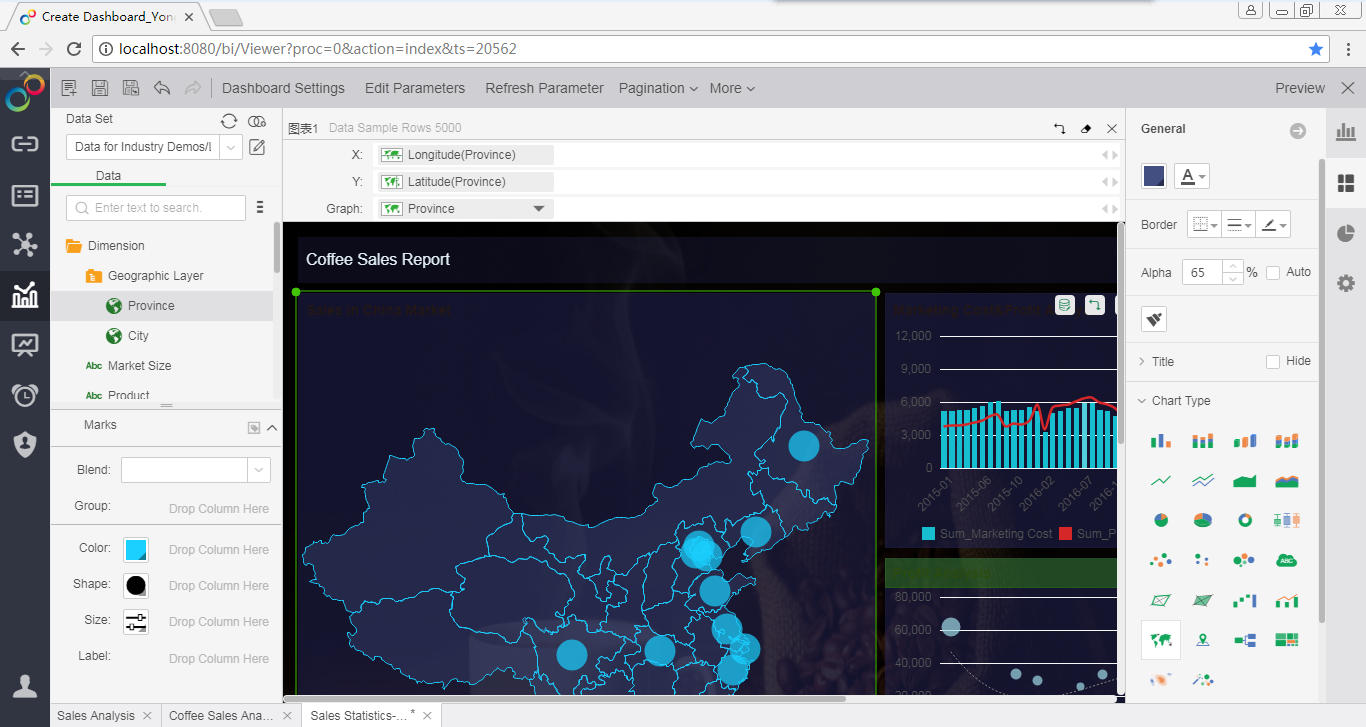The width and height of the screenshot is (1366, 727).
Task: Select the basic bar chart type
Action: (1161, 441)
